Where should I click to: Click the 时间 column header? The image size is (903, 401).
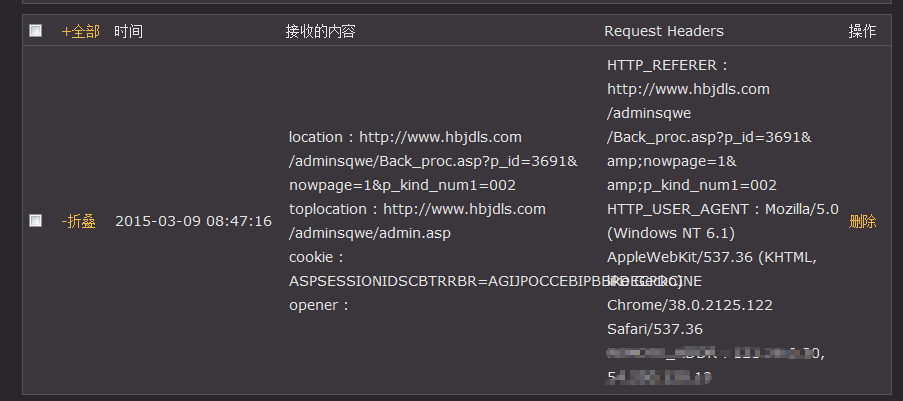(128, 31)
